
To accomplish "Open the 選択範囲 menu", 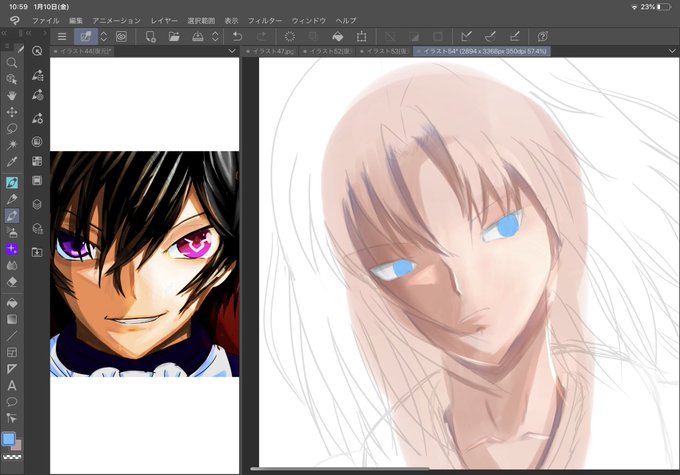I will 201,21.
